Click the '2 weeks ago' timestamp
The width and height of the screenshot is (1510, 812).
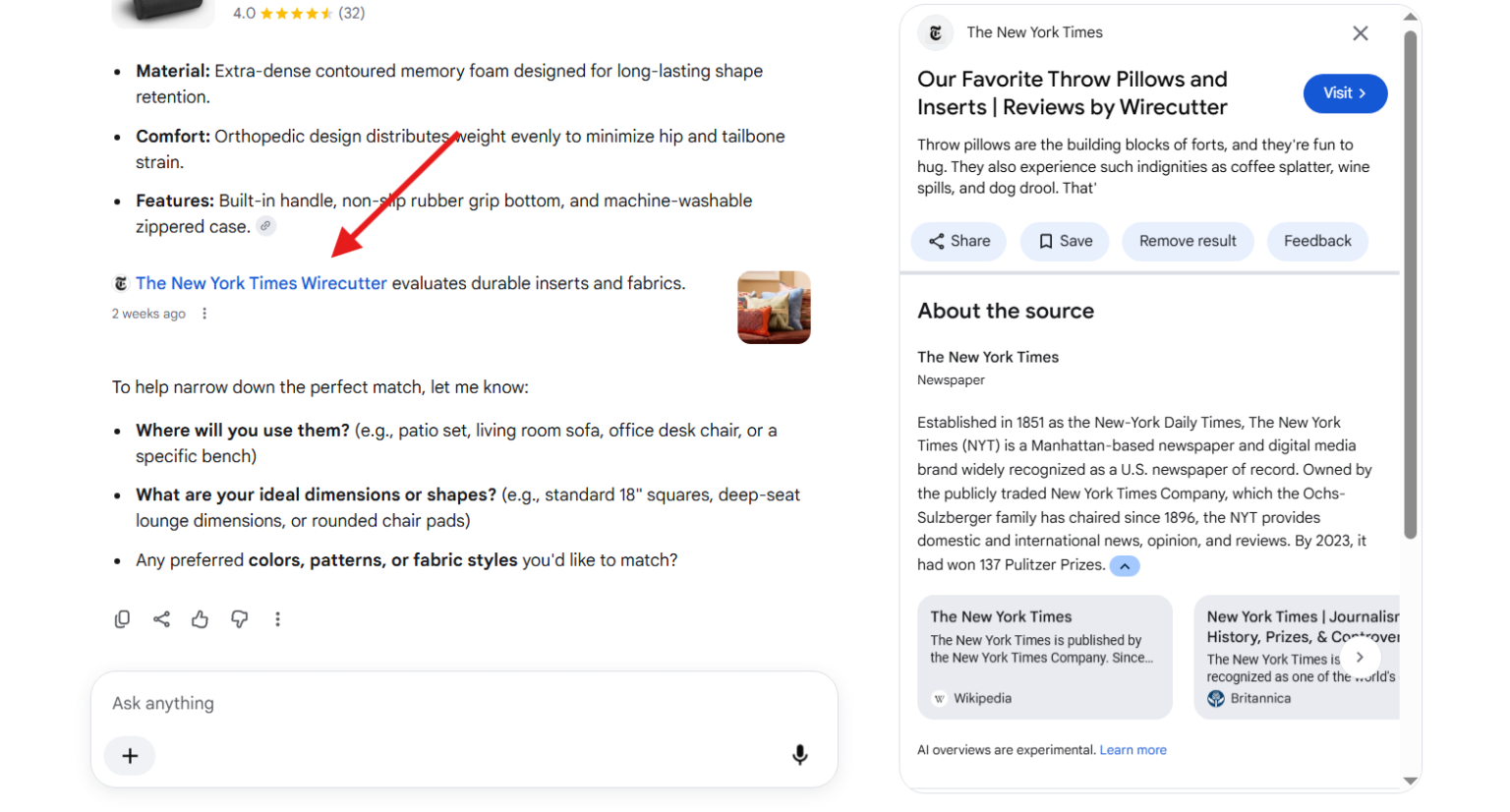[148, 314]
